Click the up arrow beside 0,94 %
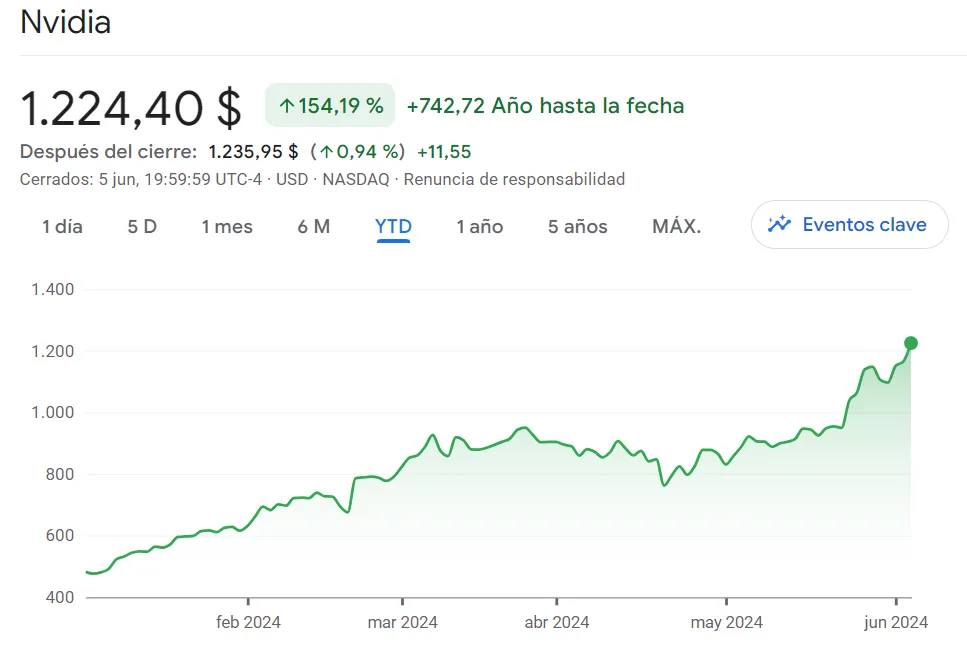The height and width of the screenshot is (649, 967). 326,152
